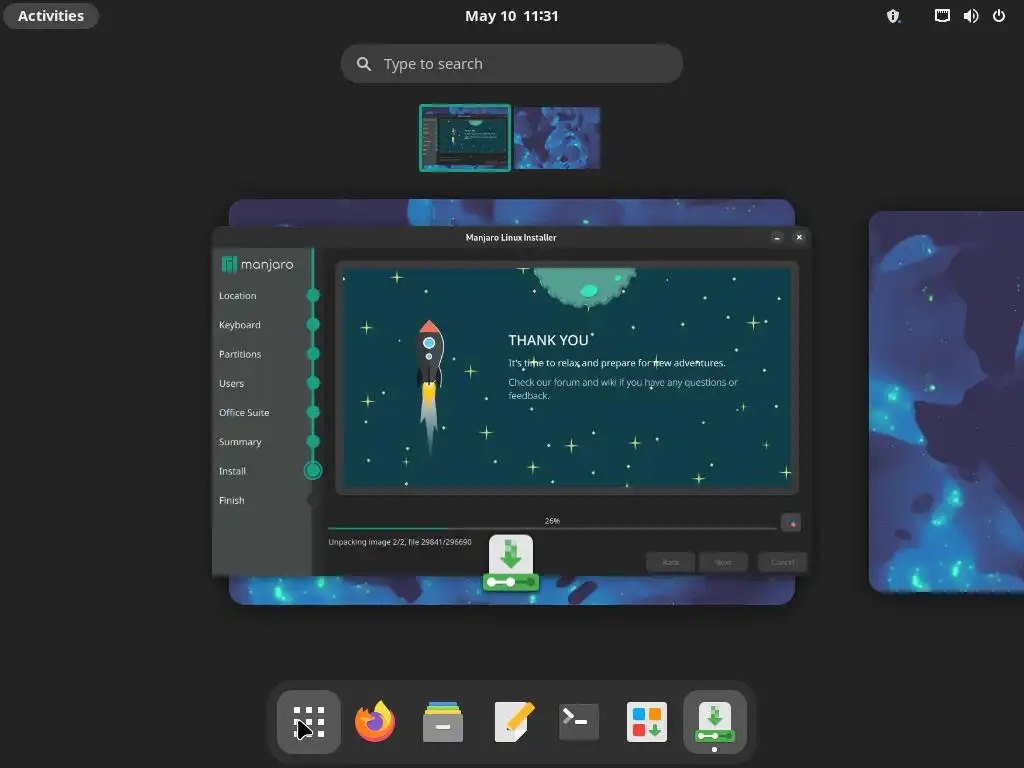
Task: Close the Manjaro Linux Installer window
Action: point(799,238)
